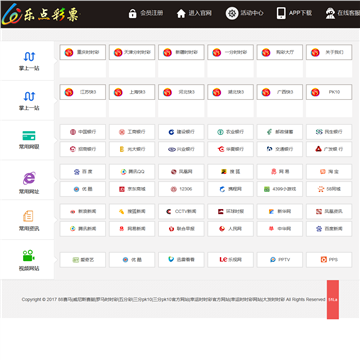Image resolution: width=360 pixels, height=360 pixels.
Task: Open the 交通银行 bank link
Action: pyautogui.click(x=280, y=149)
